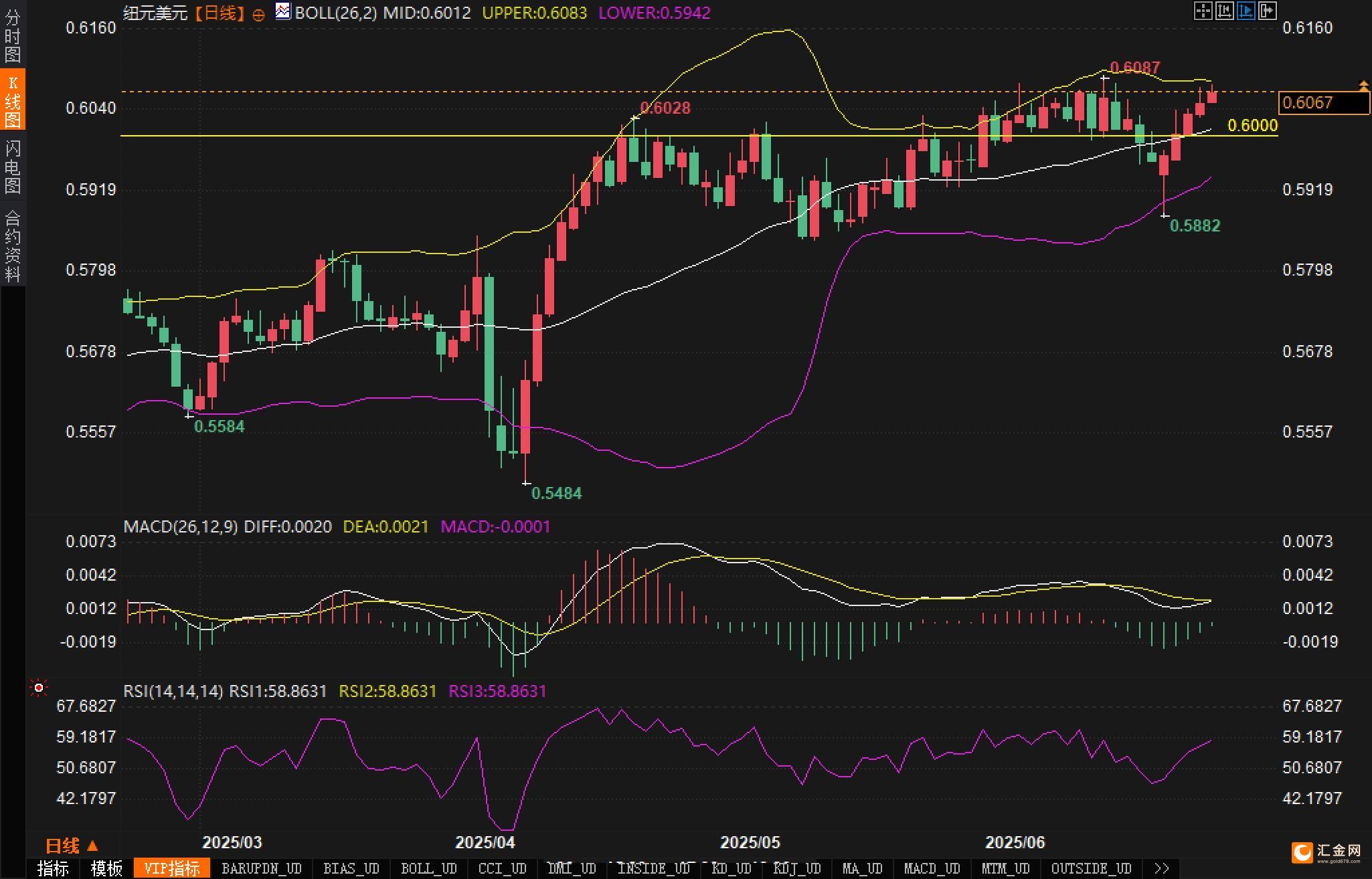Click the 纽元美元 symbol name
The width and height of the screenshot is (1372, 879).
(x=155, y=13)
